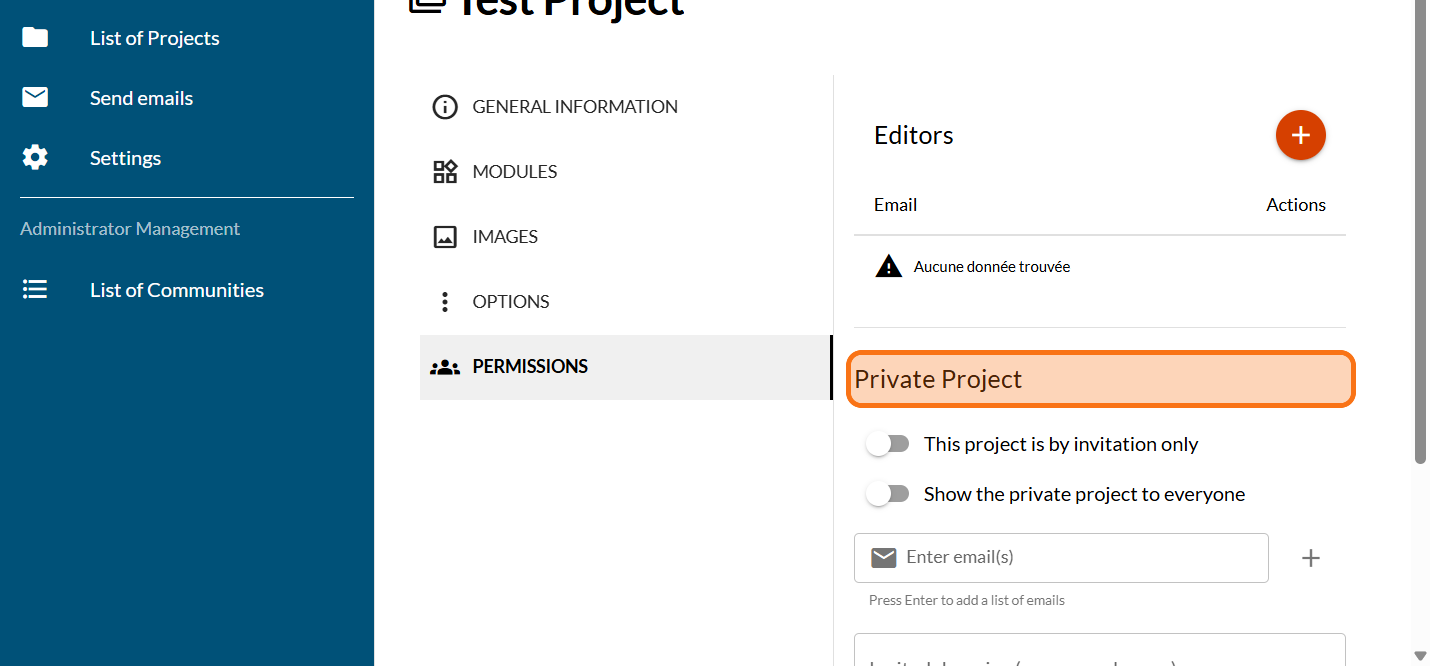
Task: Click the three-dot Options icon
Action: [445, 302]
